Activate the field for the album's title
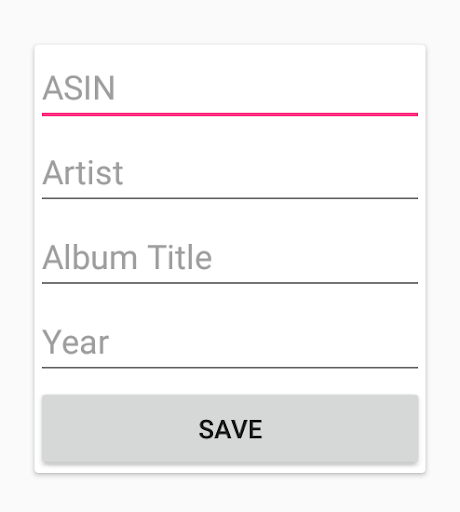The height and width of the screenshot is (512, 460). 230,258
